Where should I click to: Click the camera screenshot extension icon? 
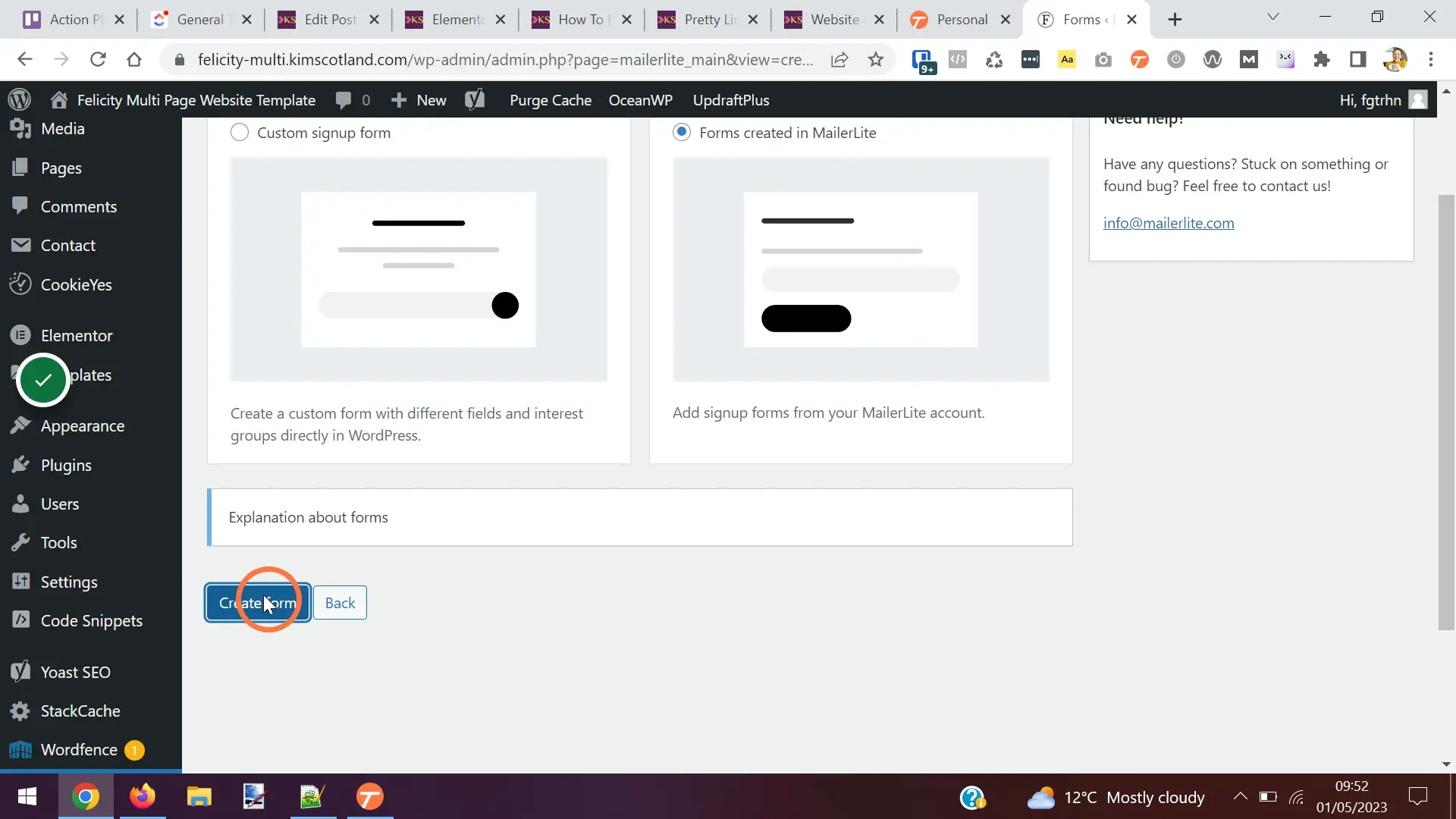(1103, 59)
